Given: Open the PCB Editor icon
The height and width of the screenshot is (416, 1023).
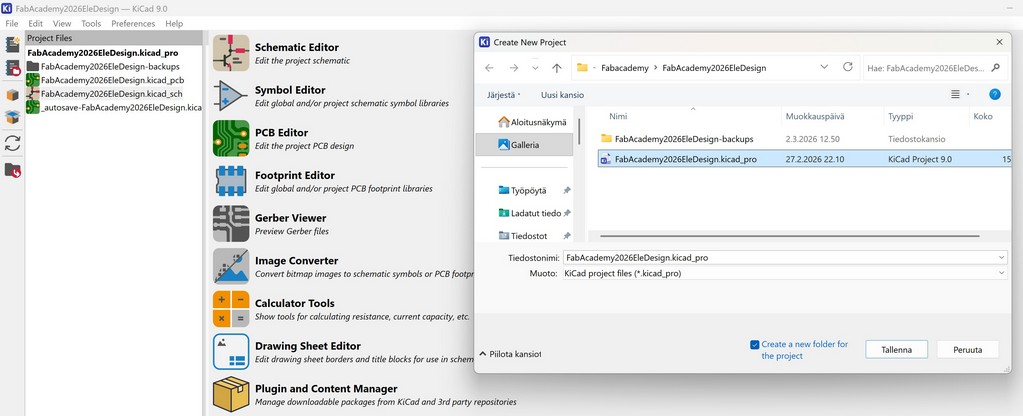Looking at the screenshot, I should 231,139.
